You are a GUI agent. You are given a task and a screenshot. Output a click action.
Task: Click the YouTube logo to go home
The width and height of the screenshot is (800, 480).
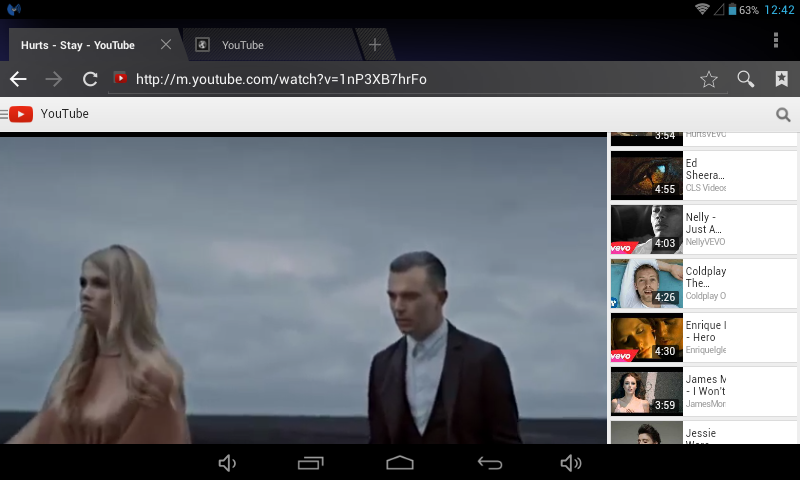coord(50,114)
